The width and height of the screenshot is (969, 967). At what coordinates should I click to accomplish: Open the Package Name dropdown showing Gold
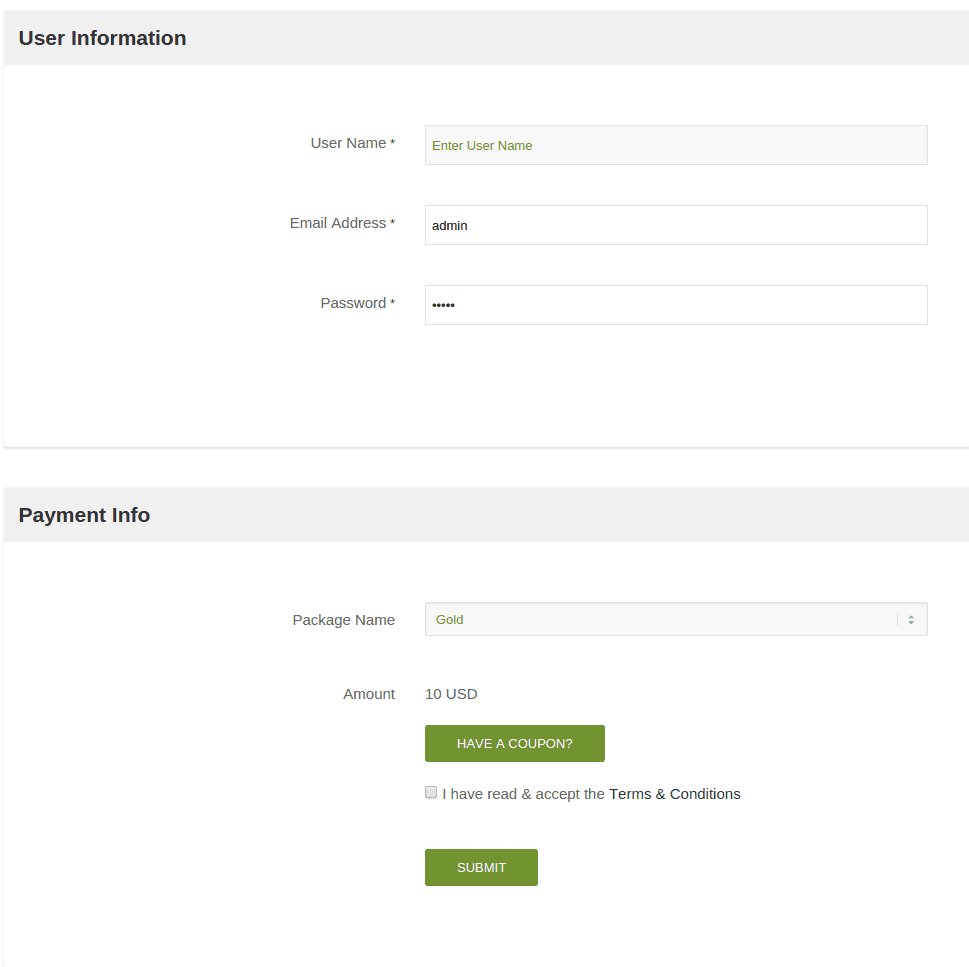(660, 620)
